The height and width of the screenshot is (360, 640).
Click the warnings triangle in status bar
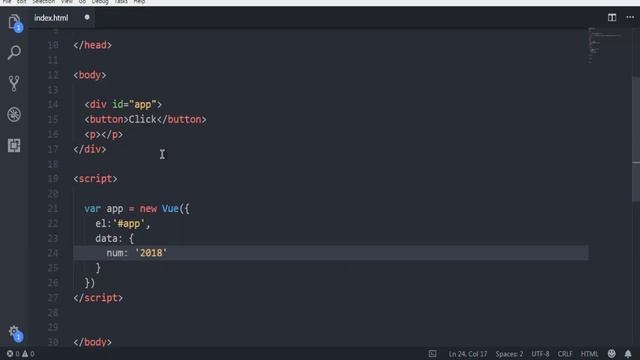(x=28, y=353)
